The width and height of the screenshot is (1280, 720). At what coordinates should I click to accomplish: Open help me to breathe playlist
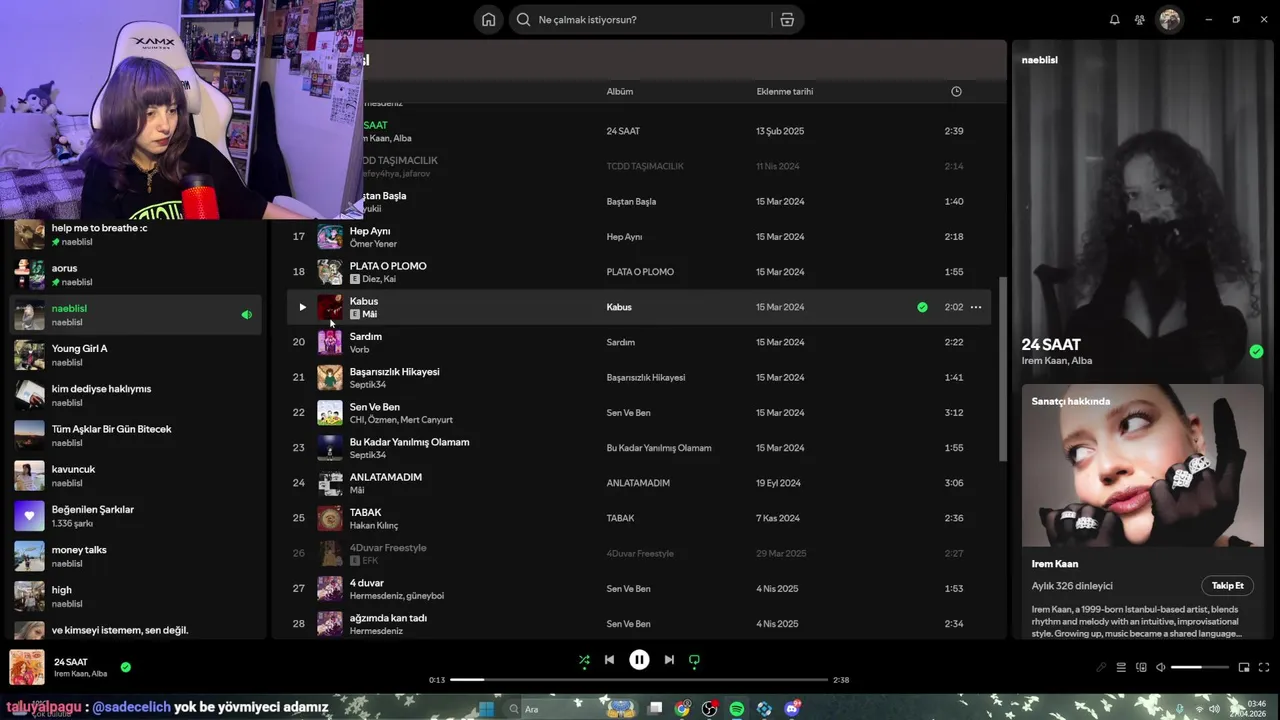pyautogui.click(x=136, y=234)
